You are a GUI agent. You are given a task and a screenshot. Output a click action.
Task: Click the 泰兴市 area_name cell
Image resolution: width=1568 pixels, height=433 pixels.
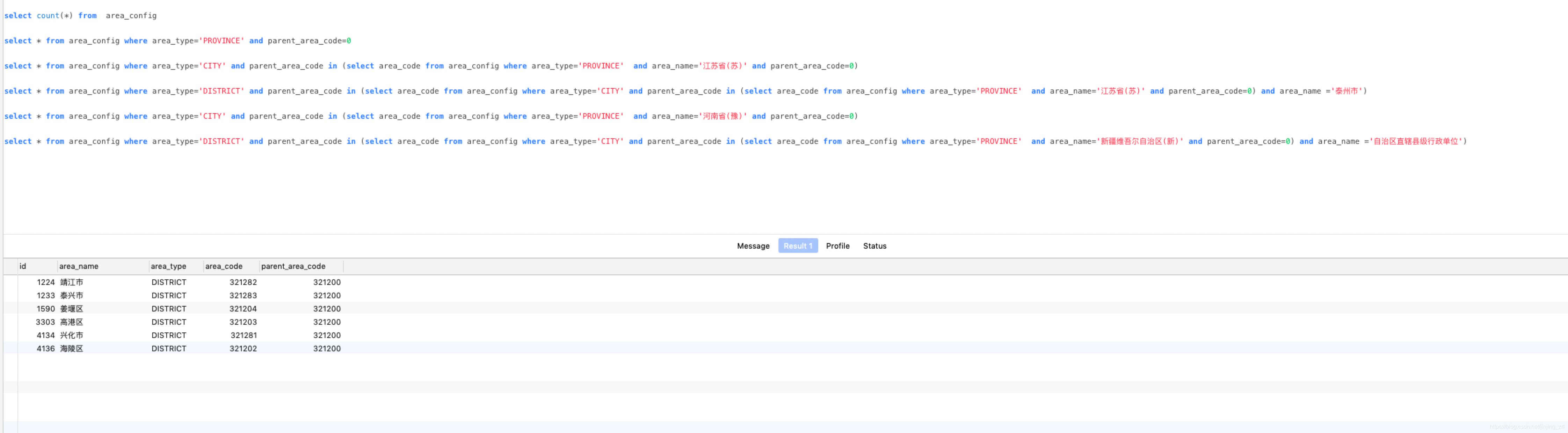(x=72, y=295)
